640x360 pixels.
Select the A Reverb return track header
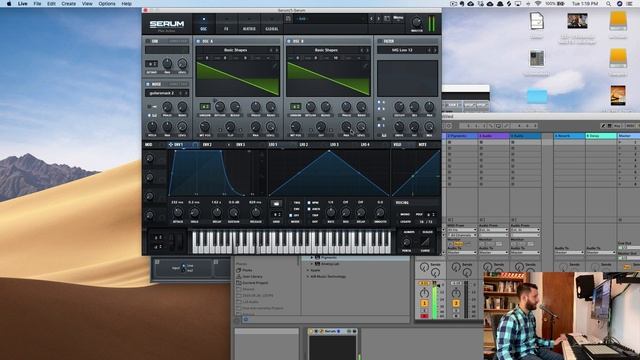pyautogui.click(x=569, y=136)
